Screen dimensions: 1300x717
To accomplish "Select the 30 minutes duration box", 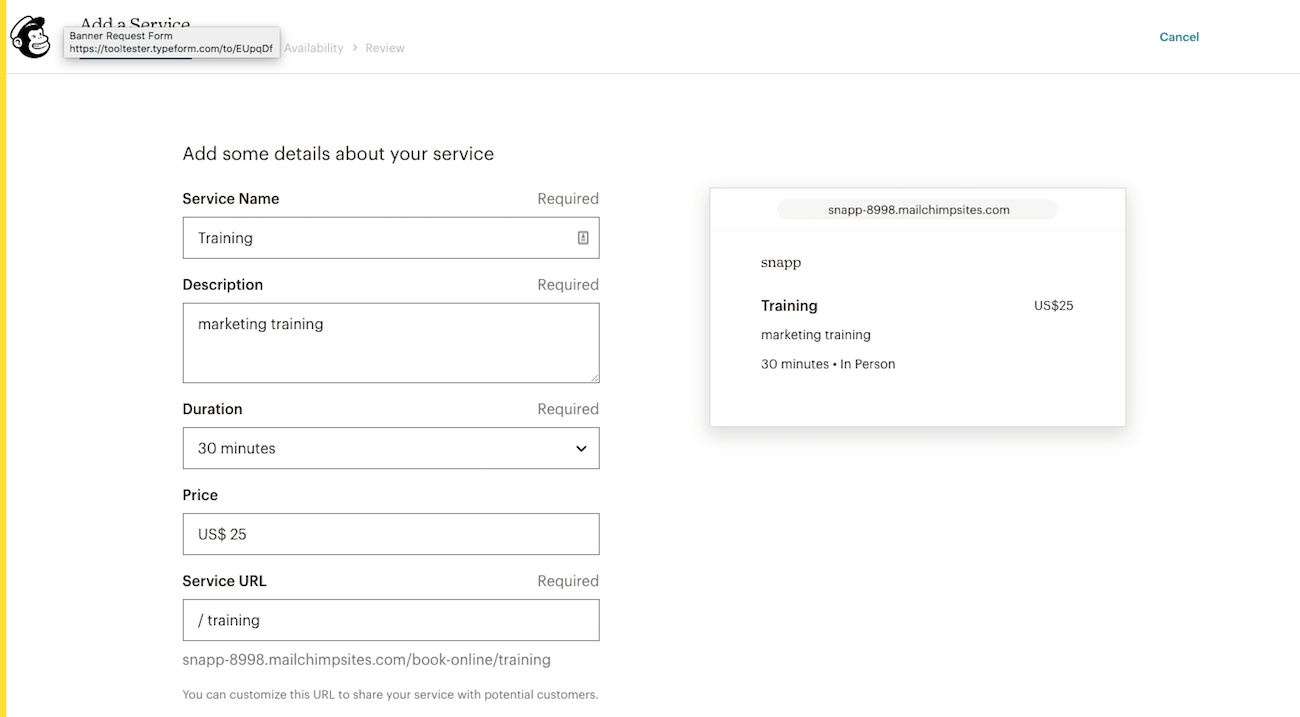I will pos(391,448).
